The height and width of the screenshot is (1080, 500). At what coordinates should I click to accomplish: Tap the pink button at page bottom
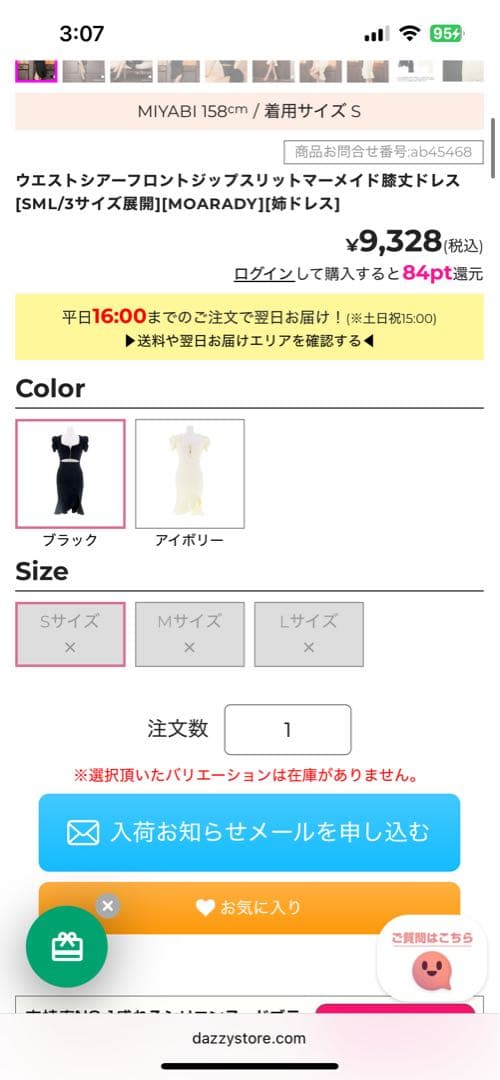(395, 1009)
